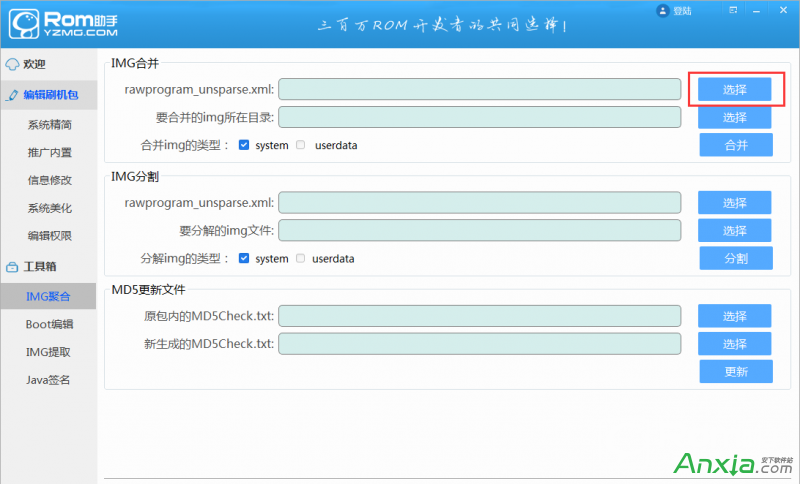
Task: Focus the 原包内的MD5Check.txt input field
Action: 480,316
